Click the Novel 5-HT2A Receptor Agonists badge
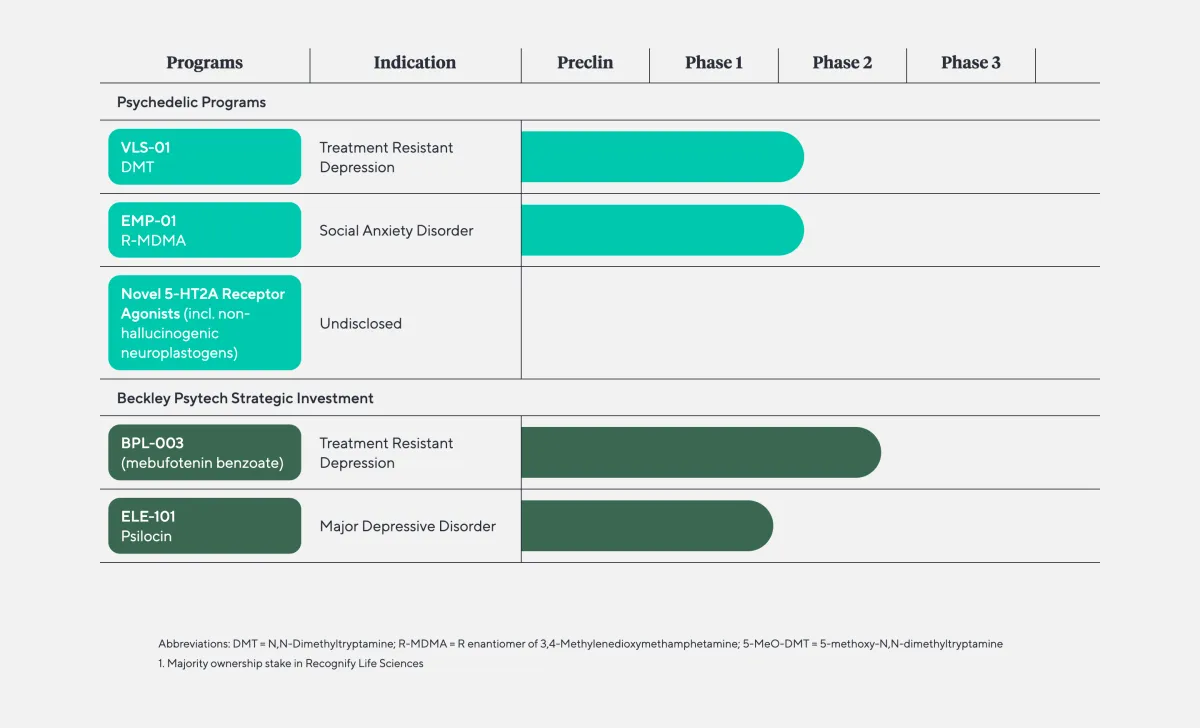This screenshot has width=1200, height=728. pos(204,322)
